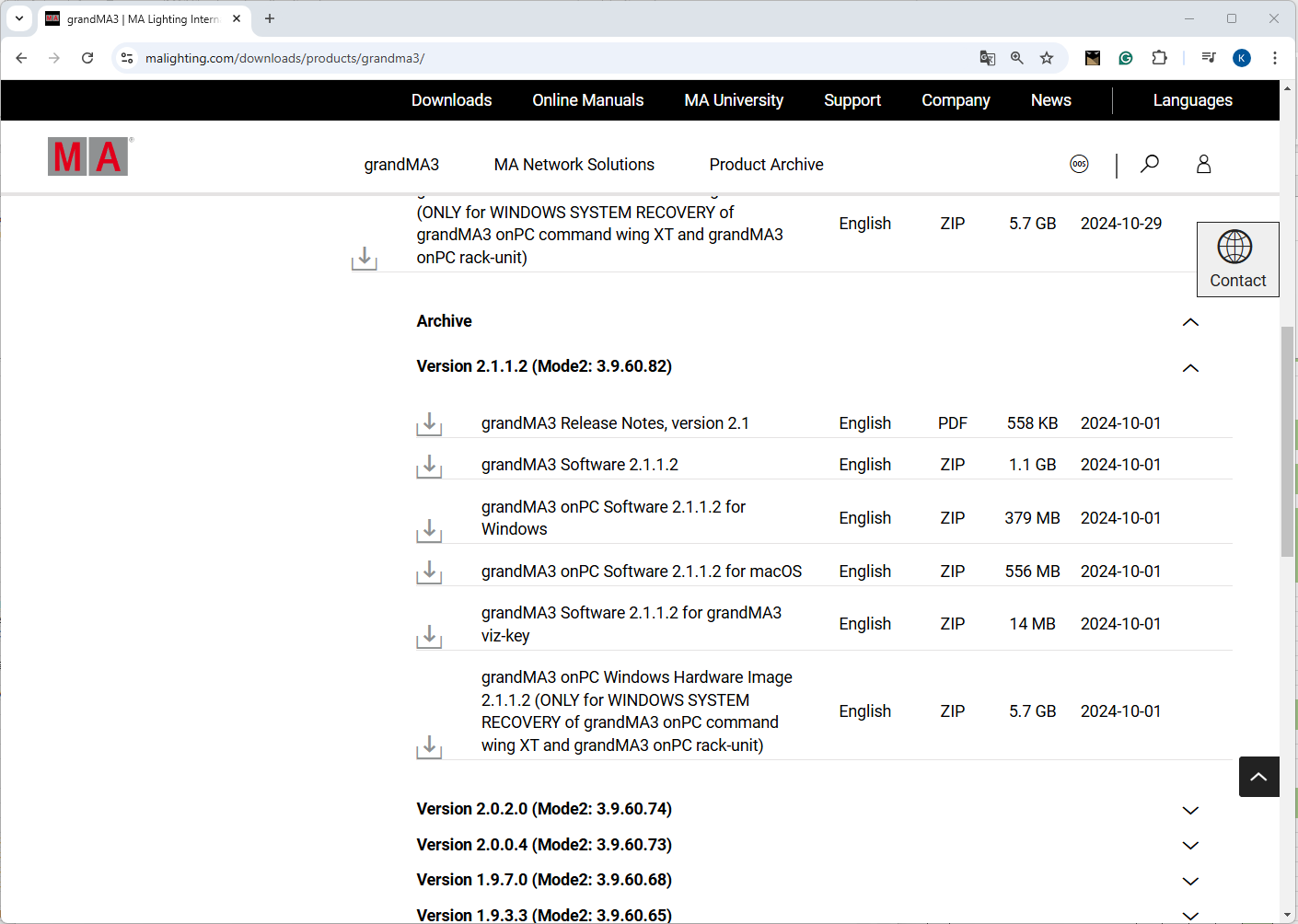Open the site search magnifier icon
Viewport: 1298px width, 924px height.
coord(1149,164)
